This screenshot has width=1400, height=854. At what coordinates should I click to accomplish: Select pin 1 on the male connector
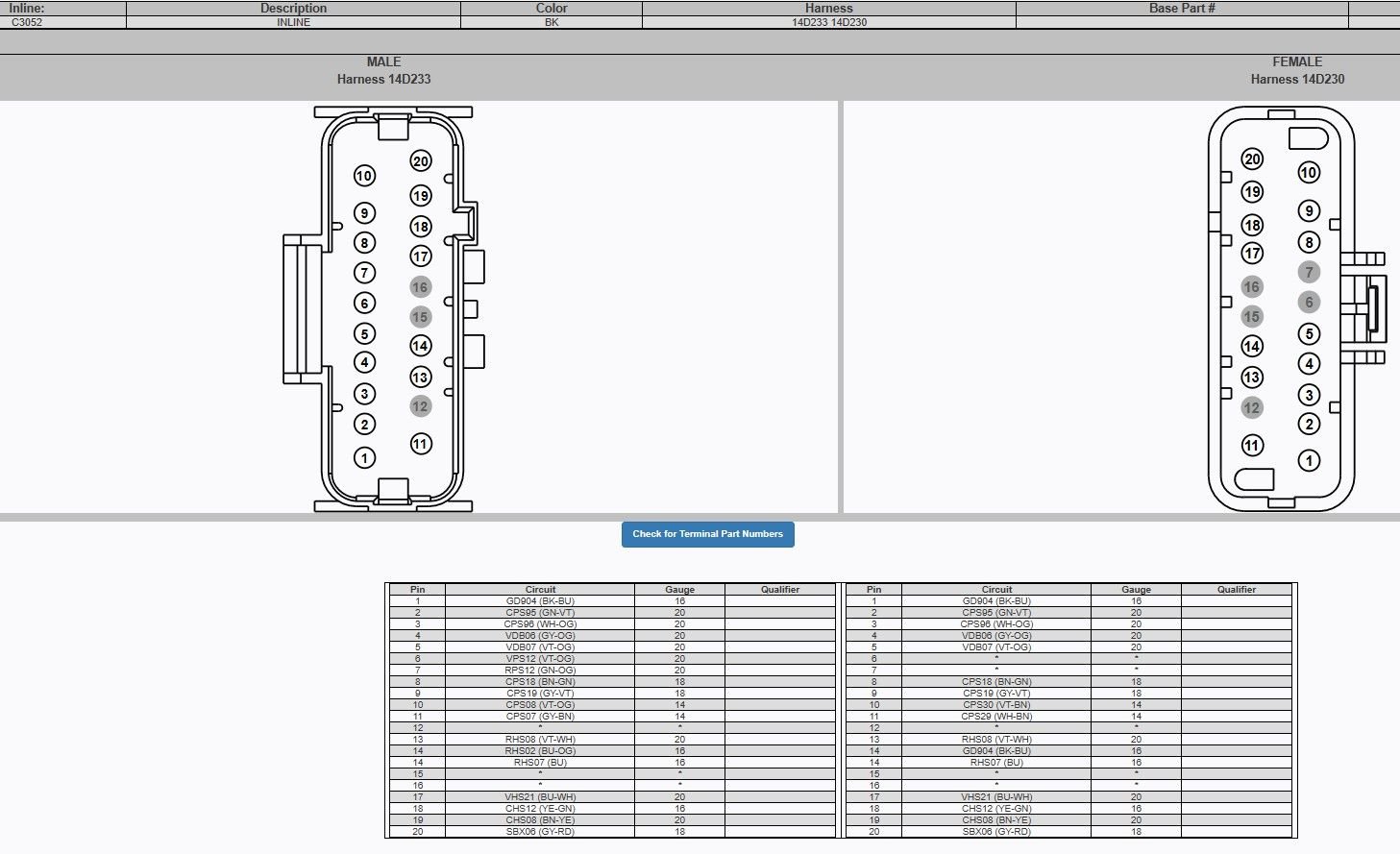[x=363, y=458]
